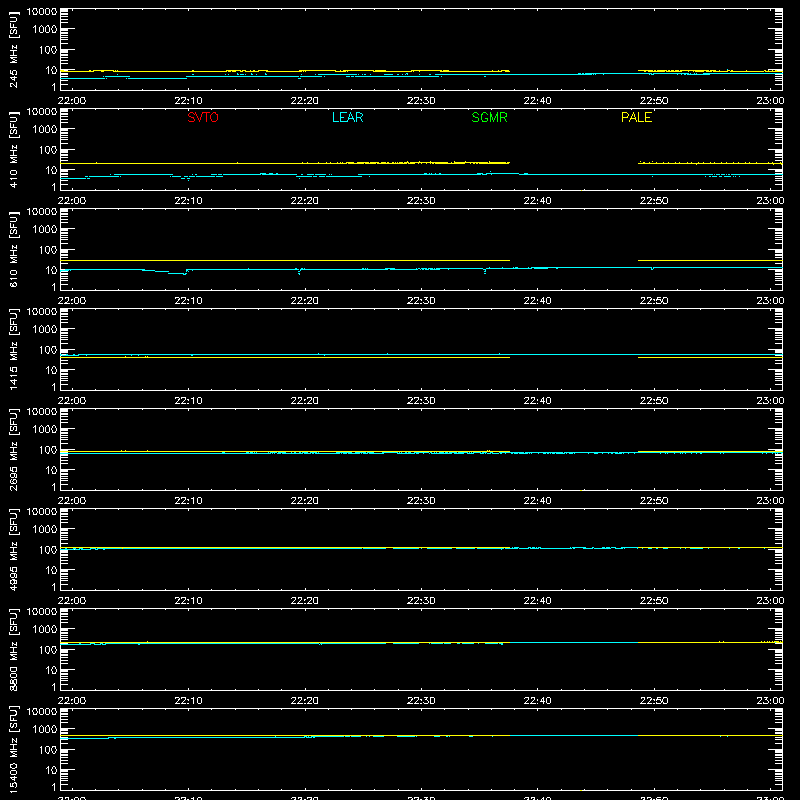Select the 410 MHz [SFU] axis label
Viewport: 800px width, 800px height.
(x=13, y=149)
